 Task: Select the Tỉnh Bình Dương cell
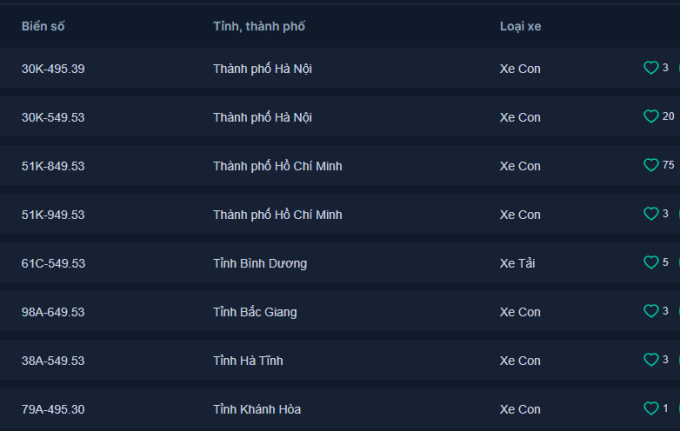tap(260, 264)
